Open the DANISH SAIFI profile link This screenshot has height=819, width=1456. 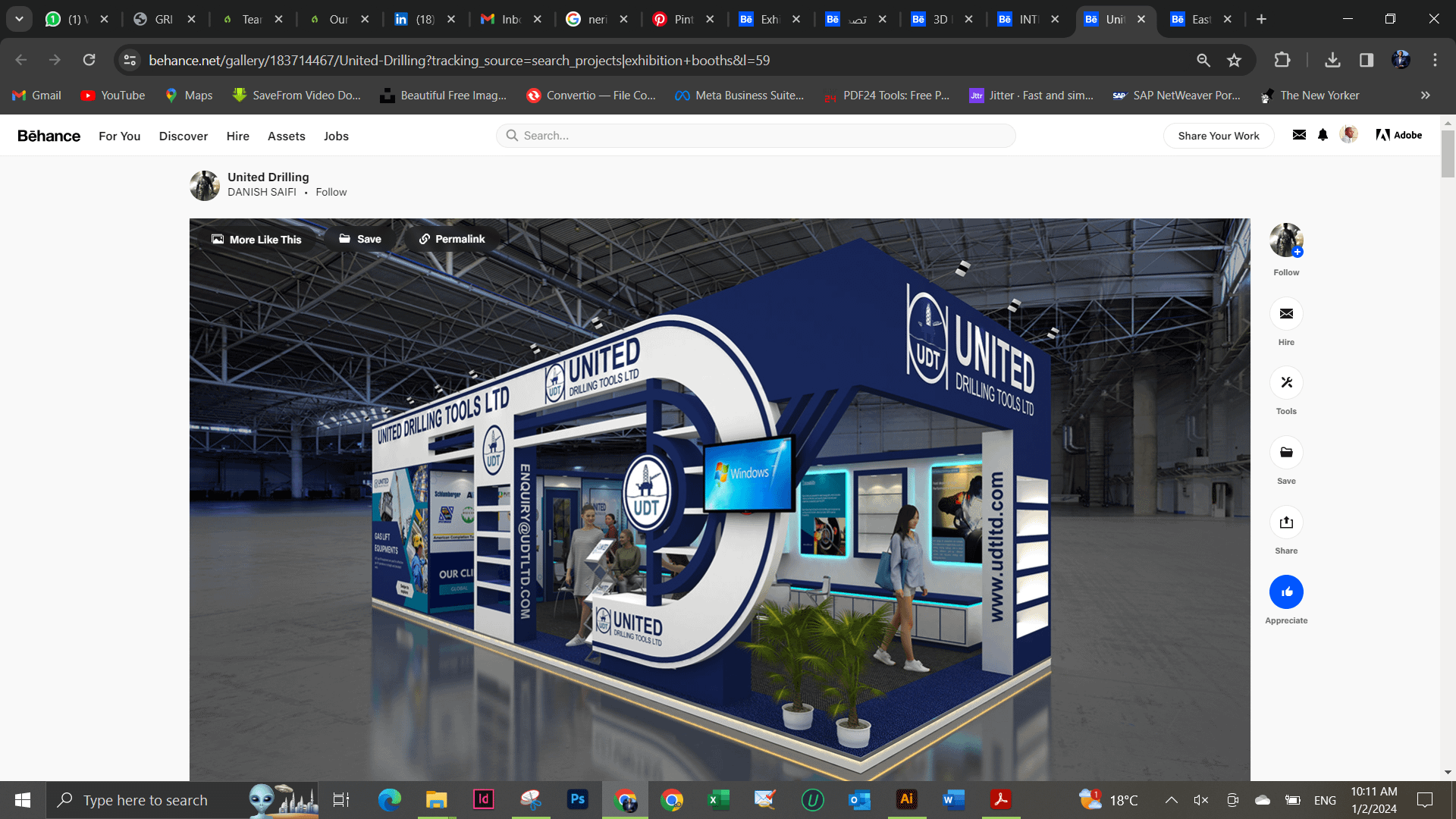262,192
